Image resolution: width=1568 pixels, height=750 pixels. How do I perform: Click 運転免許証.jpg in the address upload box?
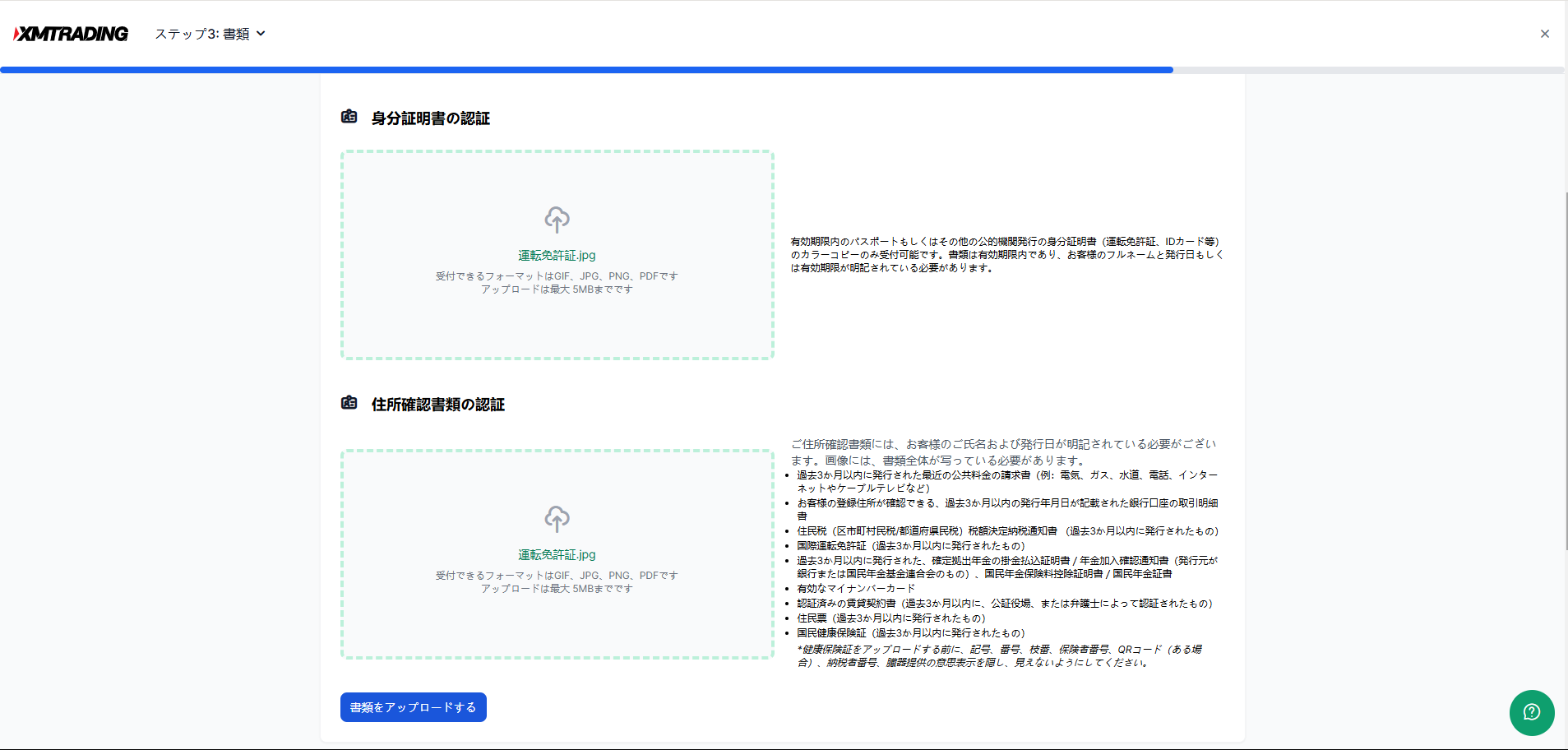tap(557, 555)
